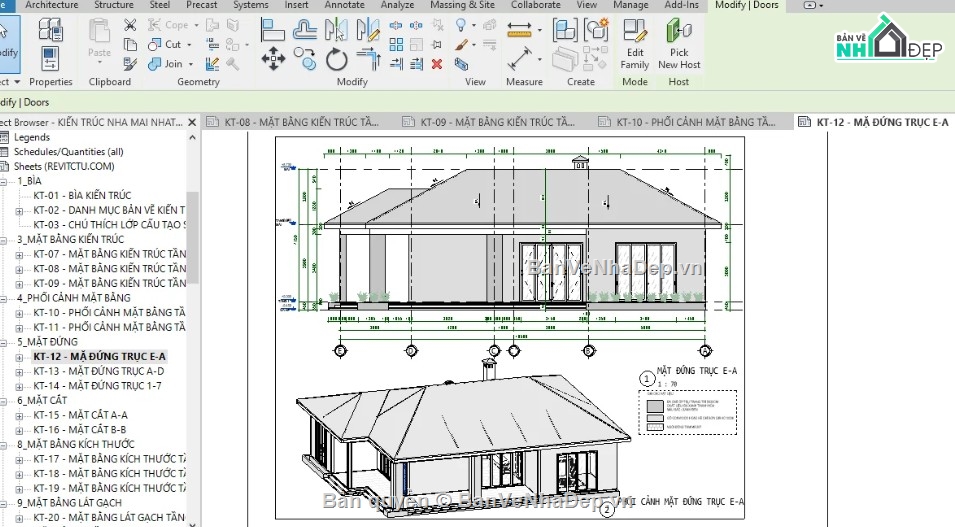Expand the KT-02 sheet node

point(19,211)
